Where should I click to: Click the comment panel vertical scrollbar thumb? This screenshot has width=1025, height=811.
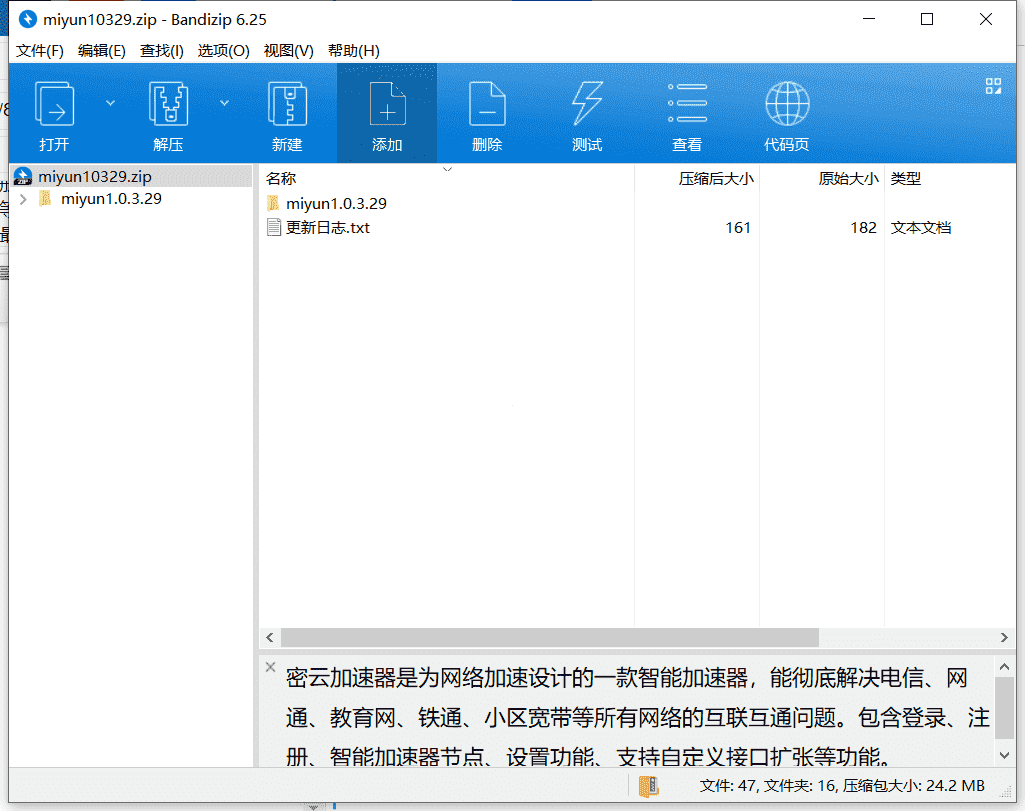pyautogui.click(x=1004, y=708)
